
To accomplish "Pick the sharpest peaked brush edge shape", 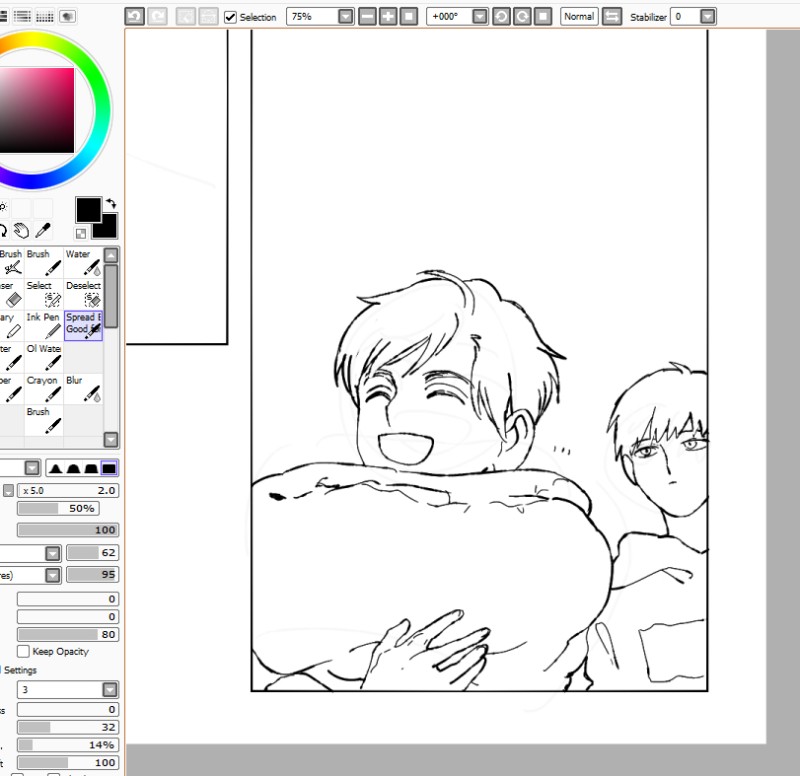I will point(56,468).
